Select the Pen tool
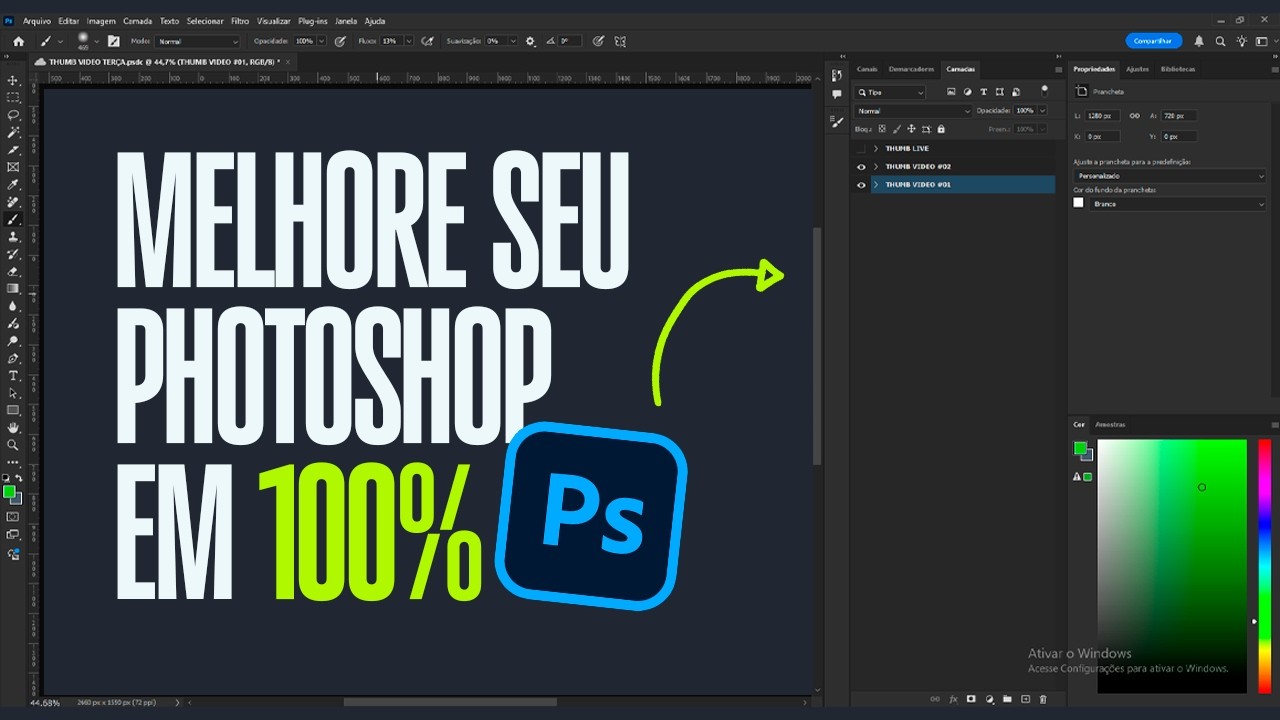 point(13,358)
